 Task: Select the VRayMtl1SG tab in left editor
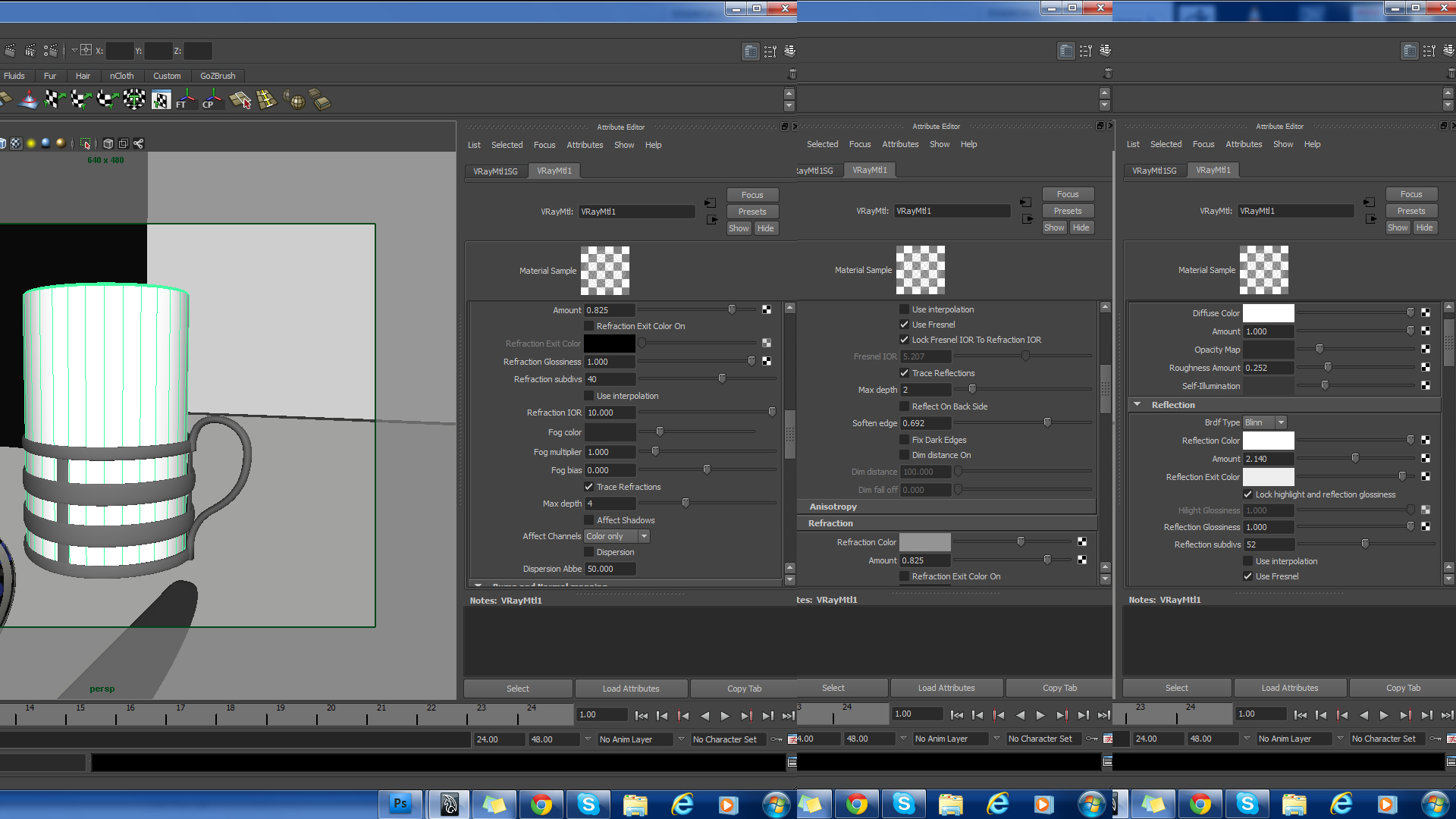(x=495, y=171)
